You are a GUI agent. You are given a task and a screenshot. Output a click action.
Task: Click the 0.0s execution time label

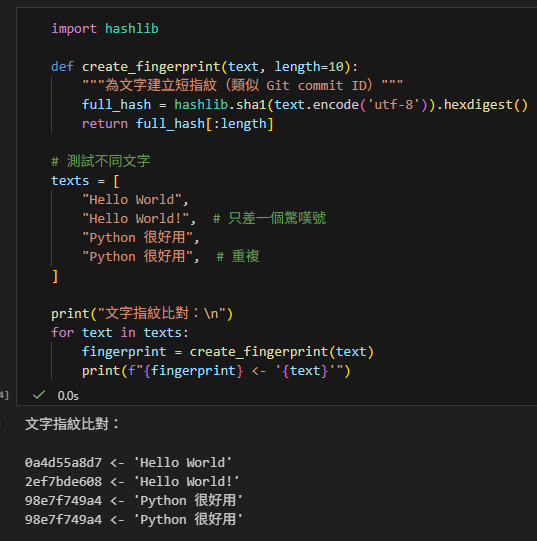68,396
